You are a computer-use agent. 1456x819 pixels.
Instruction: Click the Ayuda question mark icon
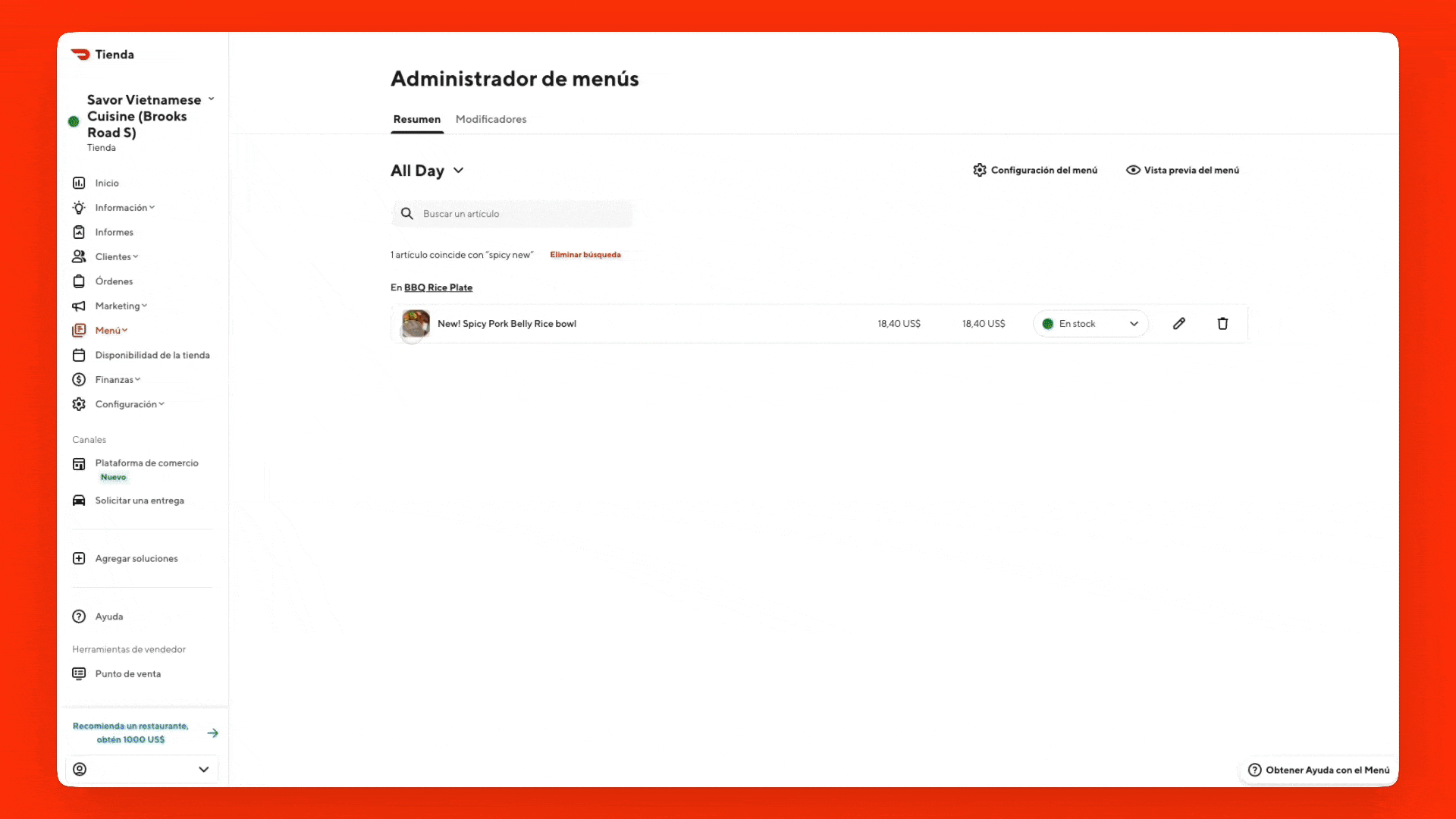(x=79, y=617)
